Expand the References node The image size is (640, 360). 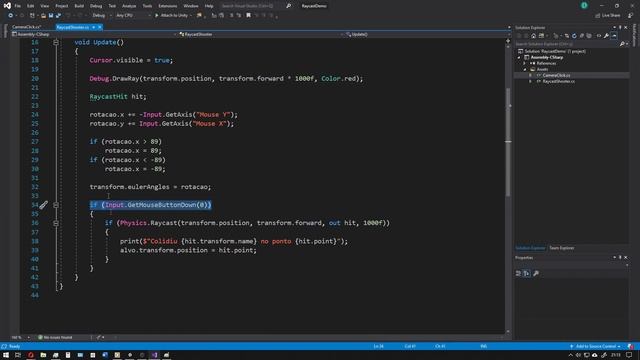tap(525, 63)
